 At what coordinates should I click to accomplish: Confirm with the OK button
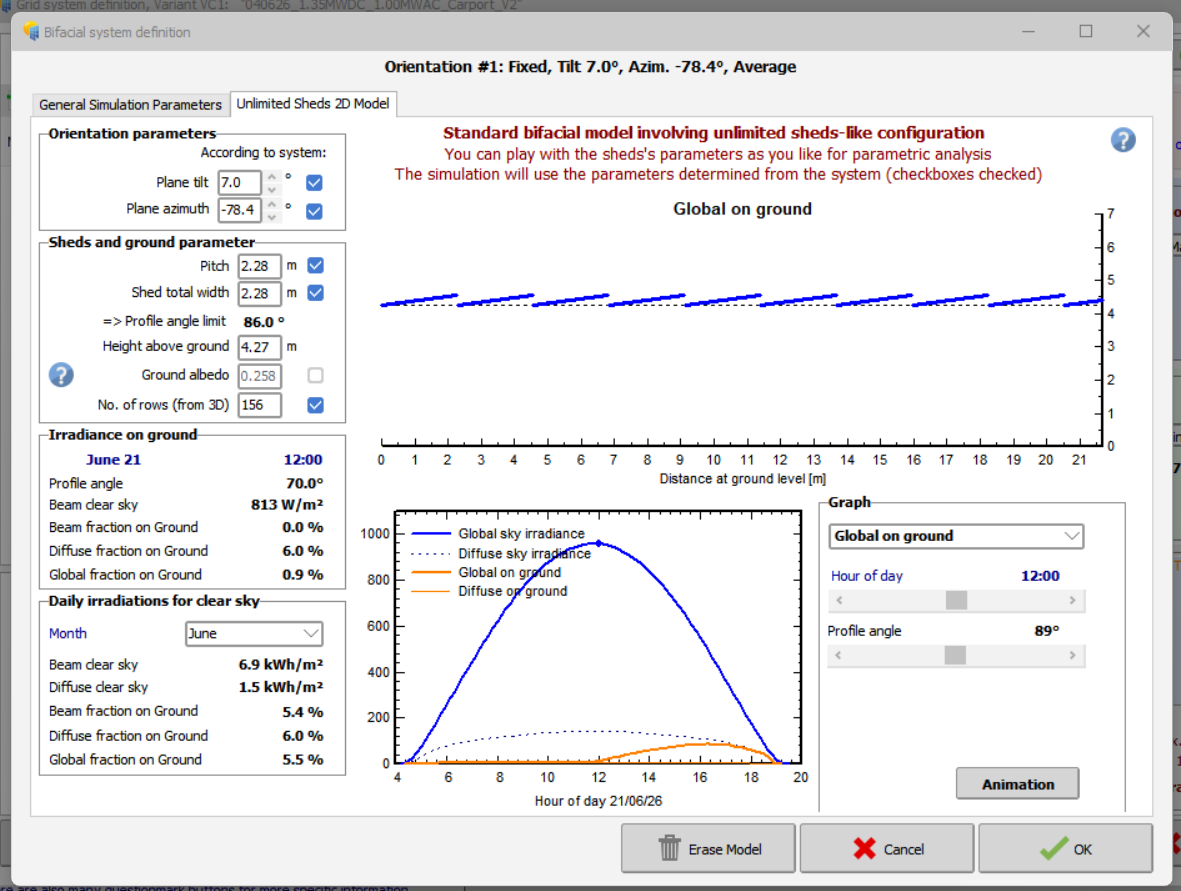[x=1065, y=849]
